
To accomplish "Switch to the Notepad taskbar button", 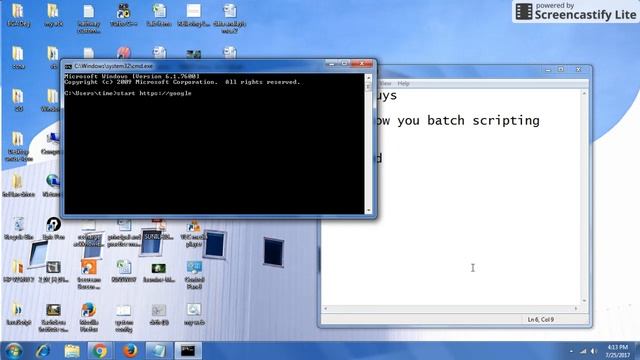I will 158,351.
